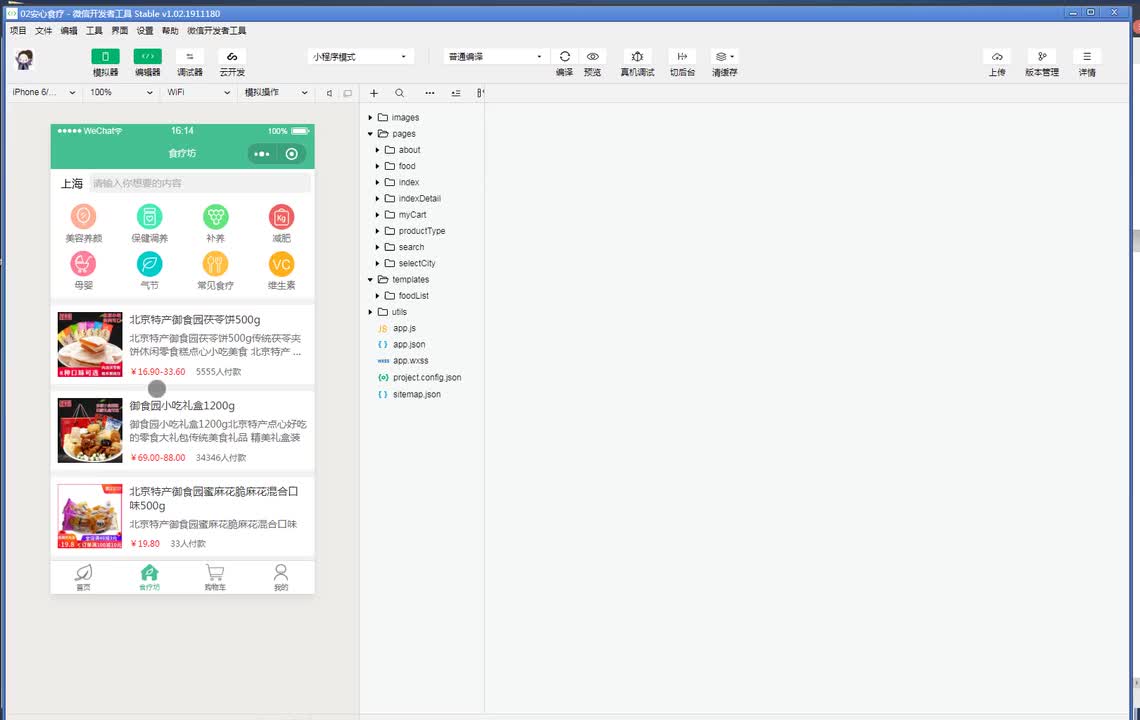Screen dimensions: 1140x720
Task: Open the mini program mode dropdown
Action: [x=361, y=57]
